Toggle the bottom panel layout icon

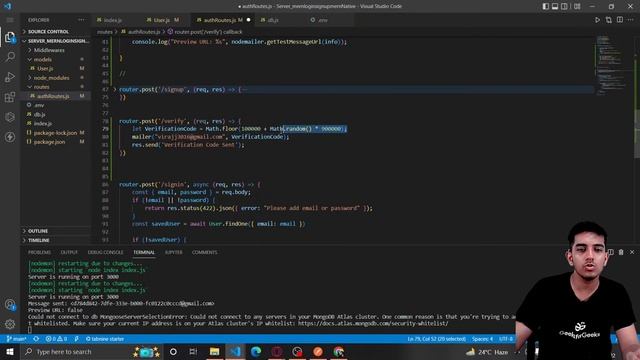[555, 6]
